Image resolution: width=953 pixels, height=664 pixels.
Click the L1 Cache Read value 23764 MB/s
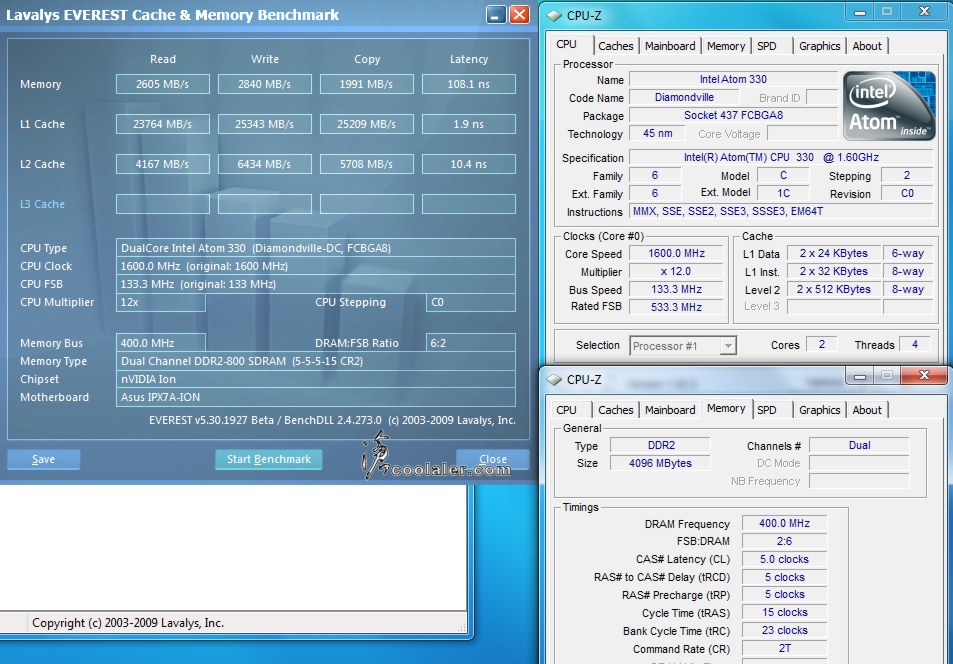coord(163,124)
